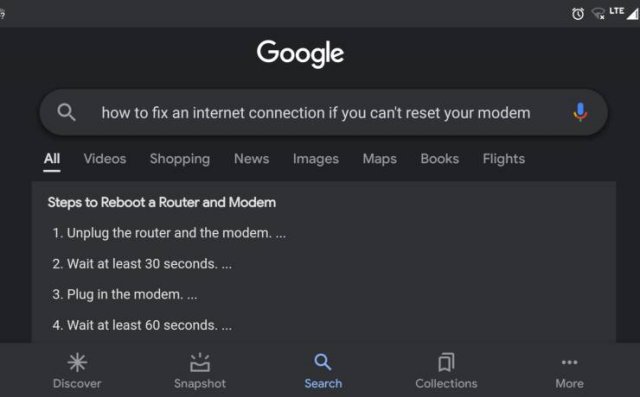Open the Steps to Reboot a Router heading
The height and width of the screenshot is (397, 640).
pyautogui.click(x=162, y=202)
